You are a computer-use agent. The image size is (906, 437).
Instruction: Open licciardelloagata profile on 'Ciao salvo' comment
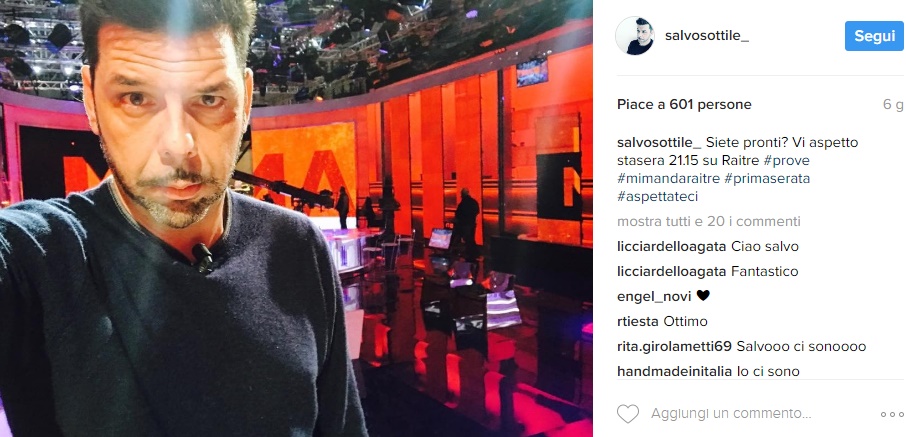671,247
